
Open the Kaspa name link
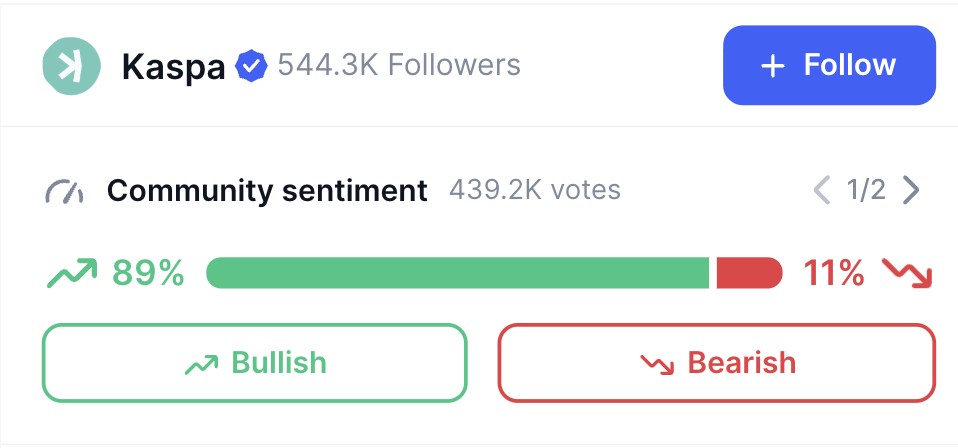point(172,67)
